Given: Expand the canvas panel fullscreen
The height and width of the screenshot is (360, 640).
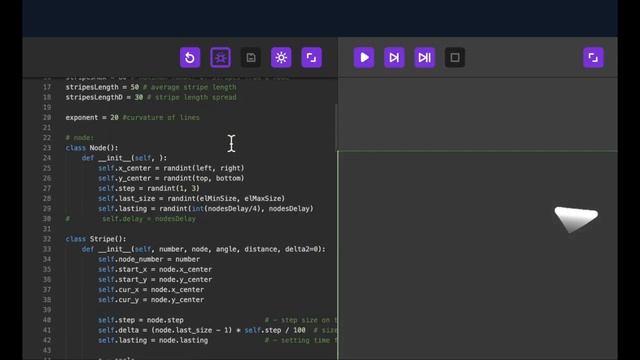Looking at the screenshot, I should click(593, 58).
